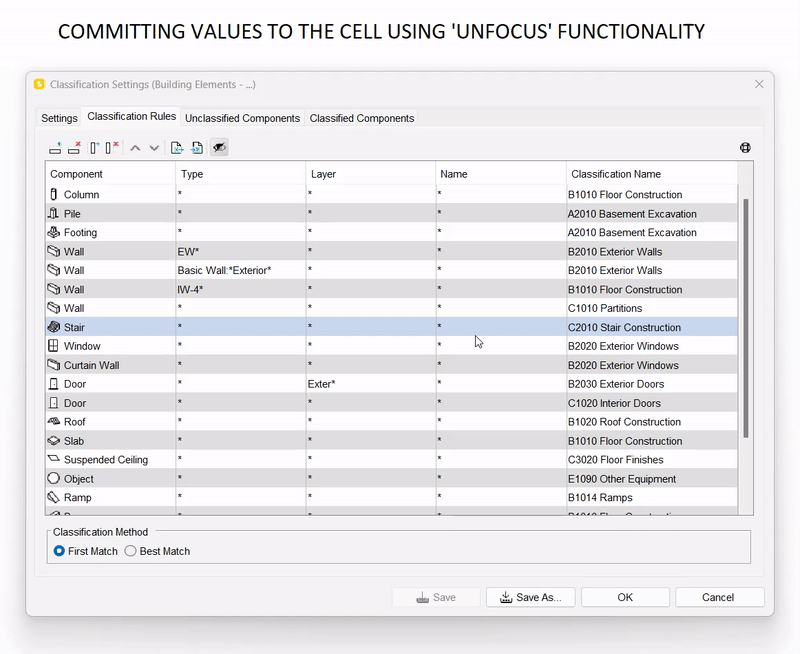Viewport: 800px width, 654px height.
Task: Select the Slab row's B1010 Floor Construction cell
Action: click(652, 441)
